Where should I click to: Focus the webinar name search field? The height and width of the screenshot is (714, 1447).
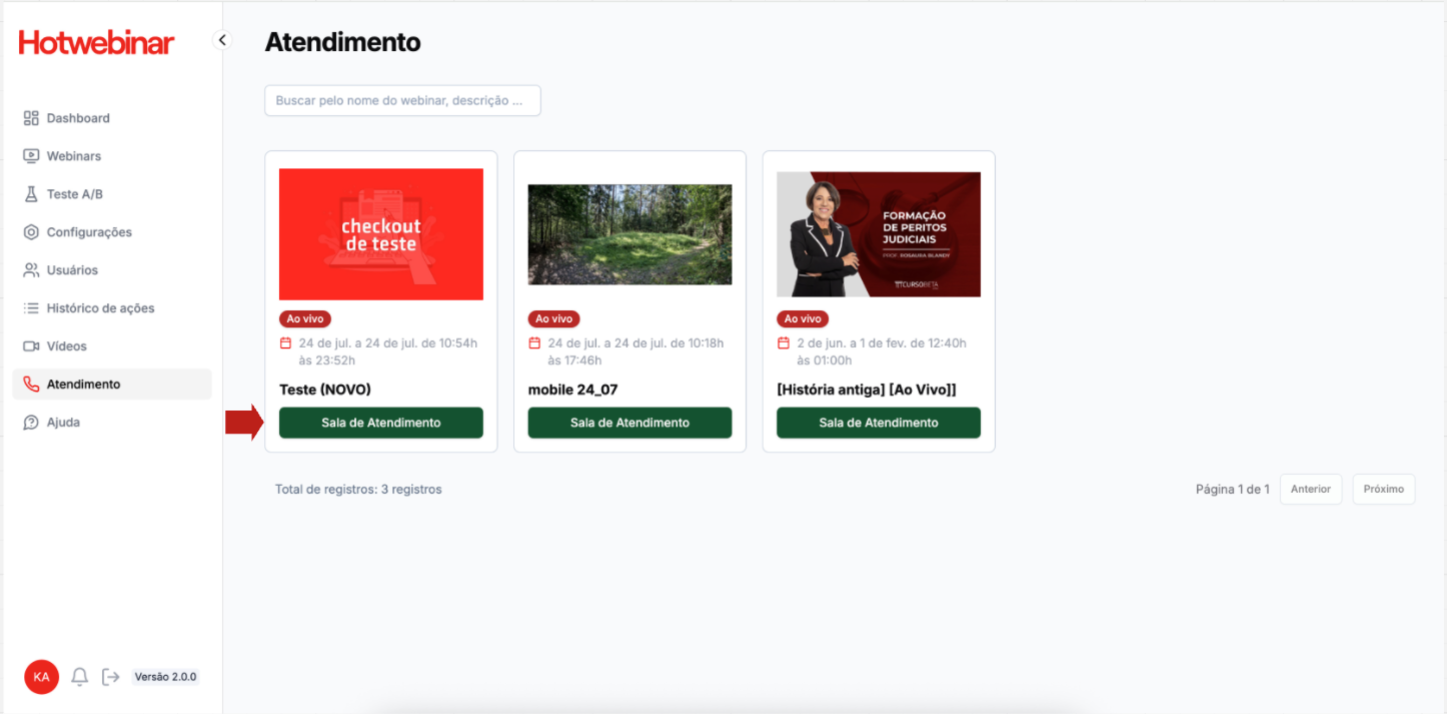click(403, 101)
